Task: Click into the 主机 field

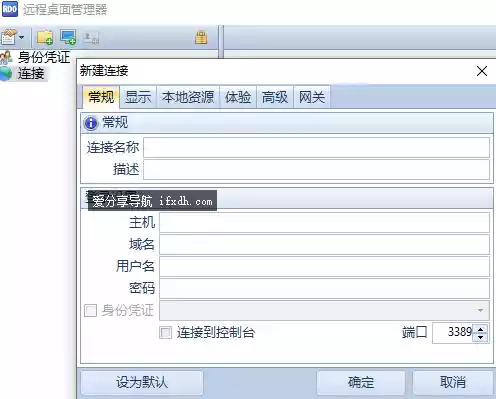Action: click(324, 222)
